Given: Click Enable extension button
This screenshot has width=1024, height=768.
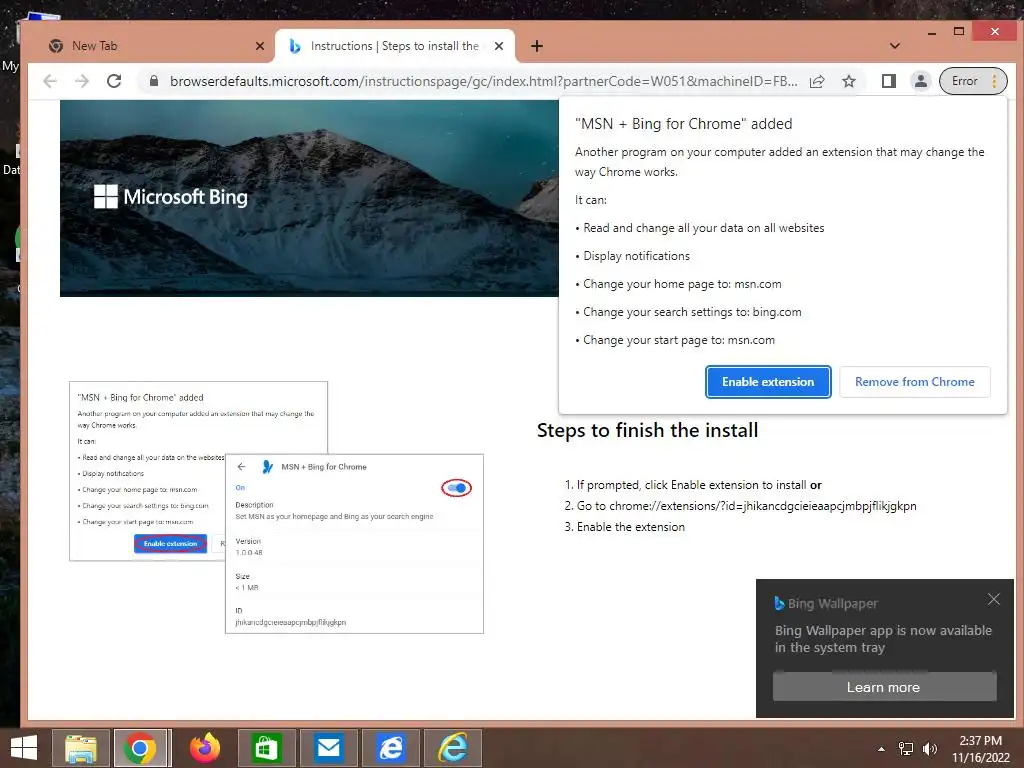Looking at the screenshot, I should coord(768,382).
